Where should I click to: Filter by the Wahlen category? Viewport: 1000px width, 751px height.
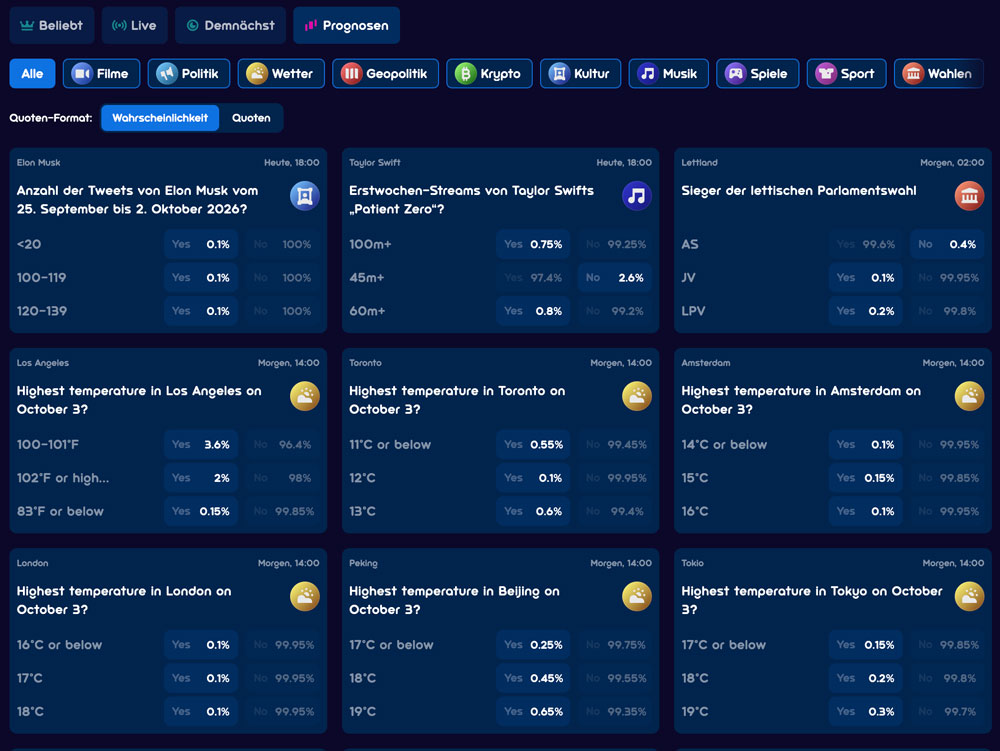(939, 73)
